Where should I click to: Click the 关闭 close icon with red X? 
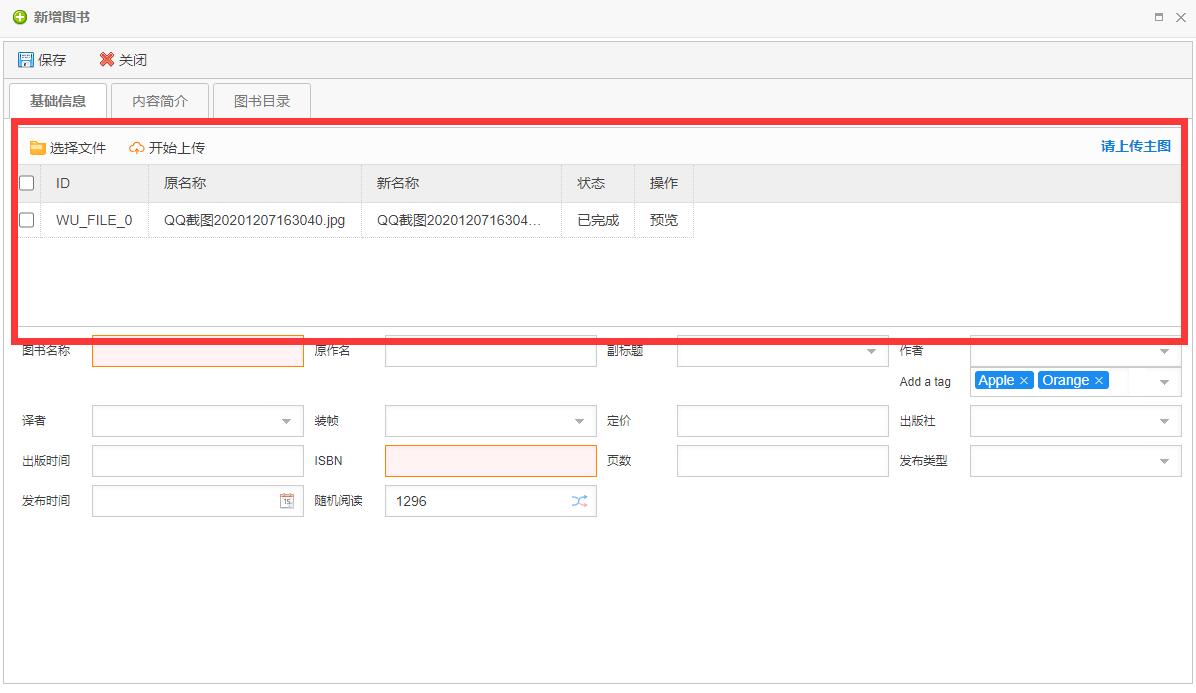tap(107, 59)
